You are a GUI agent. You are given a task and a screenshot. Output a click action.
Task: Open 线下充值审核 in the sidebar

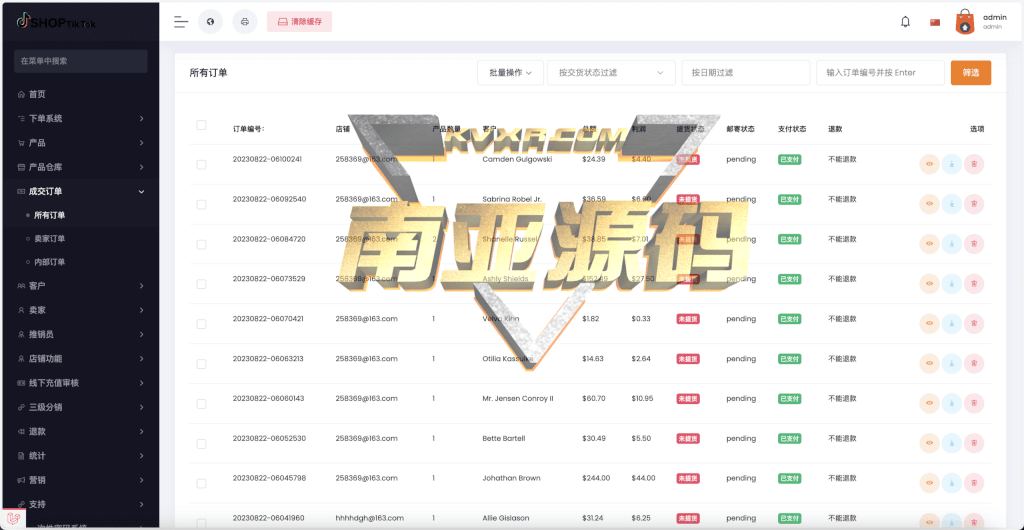(80, 382)
